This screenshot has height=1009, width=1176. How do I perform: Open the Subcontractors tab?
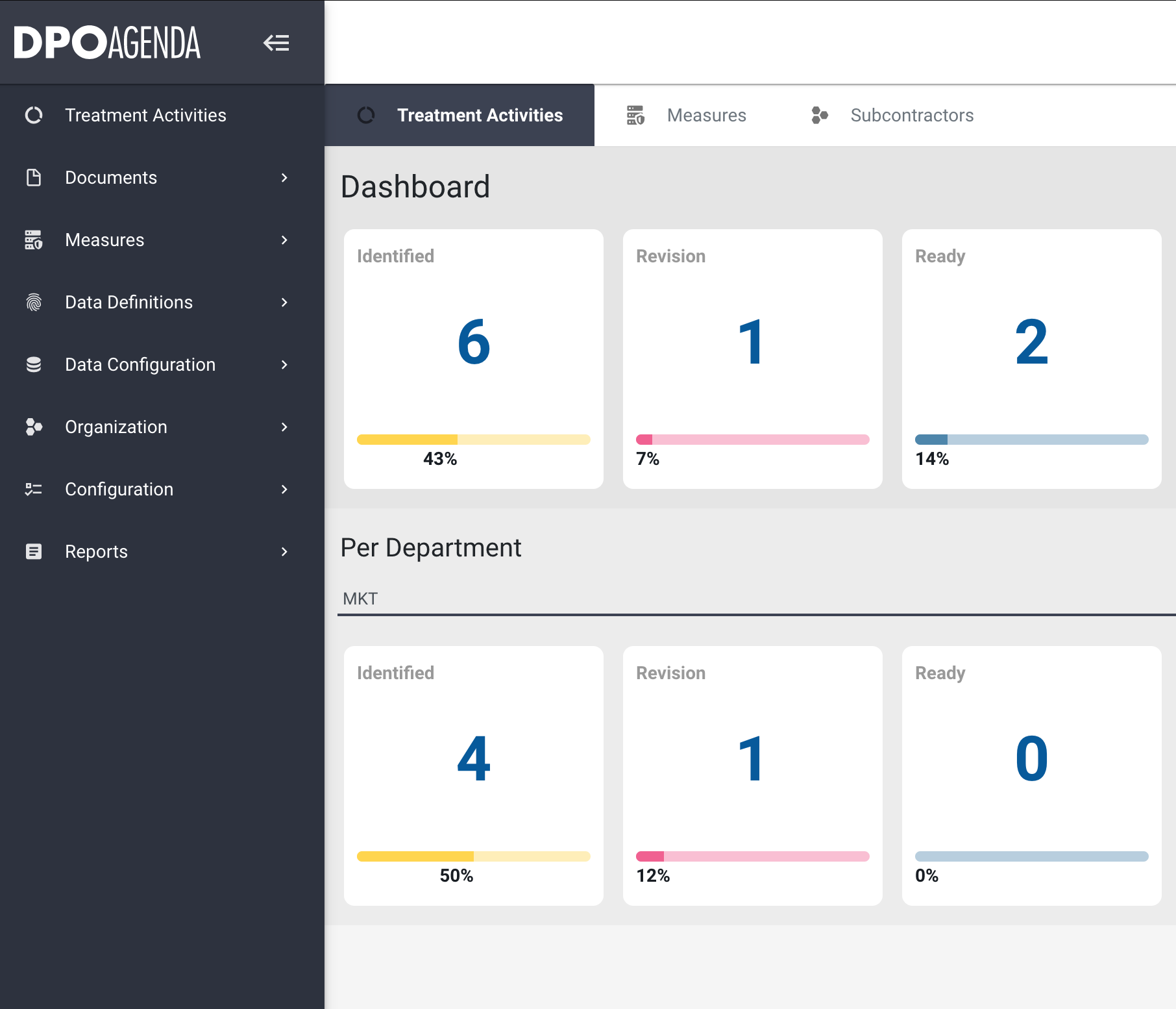911,115
